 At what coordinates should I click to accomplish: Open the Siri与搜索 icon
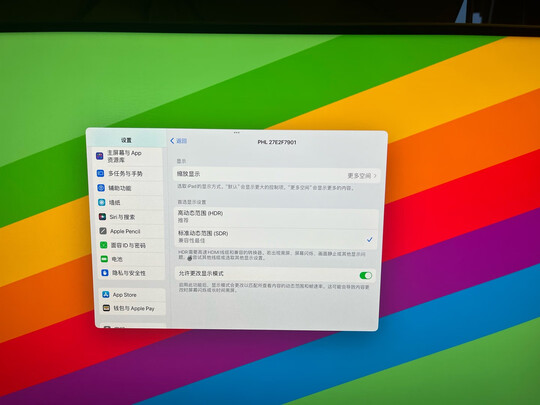[x=102, y=217]
